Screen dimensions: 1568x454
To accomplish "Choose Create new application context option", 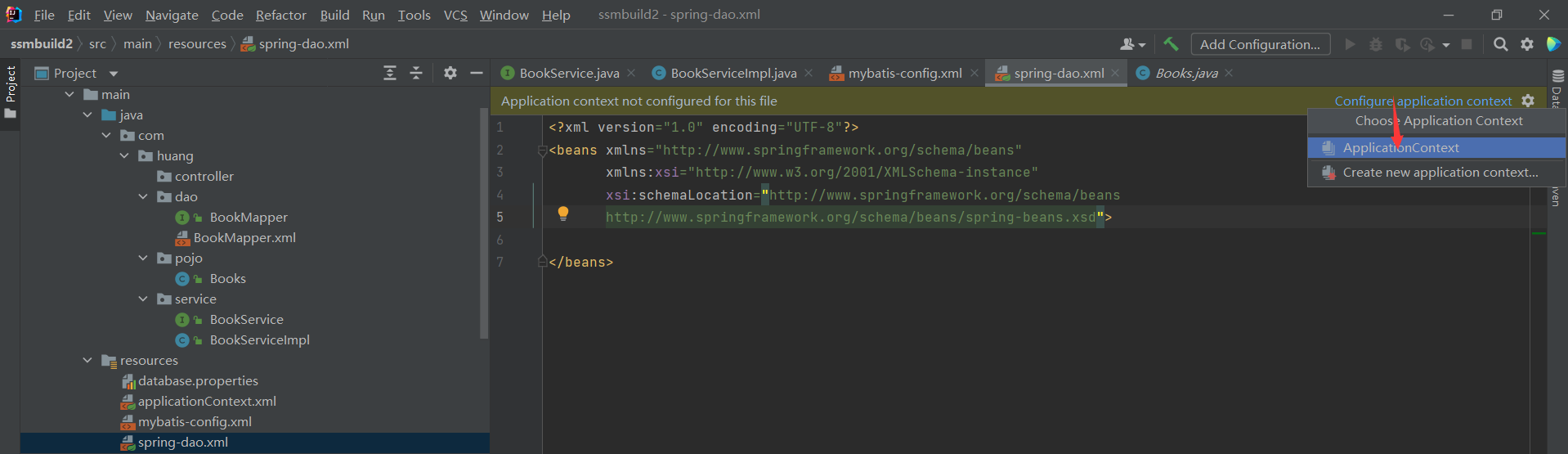I will click(1436, 172).
